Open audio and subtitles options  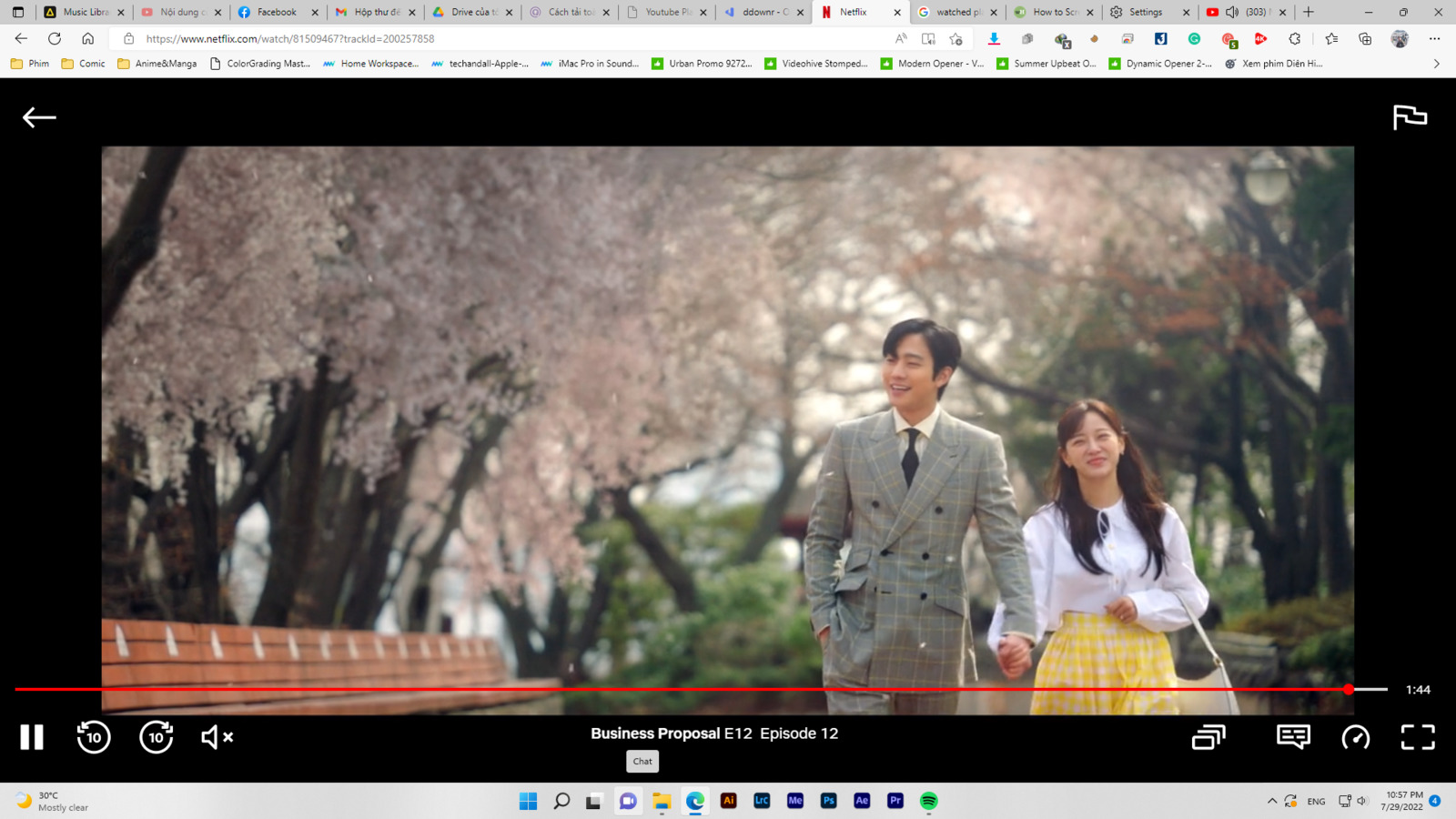tap(1293, 737)
